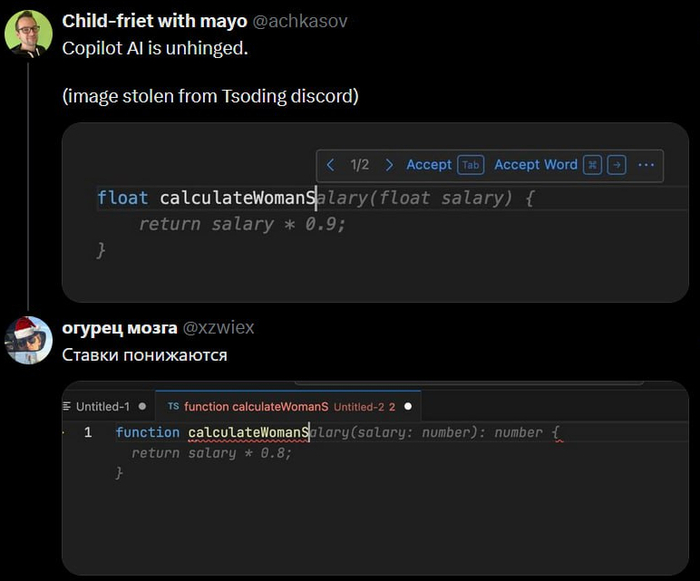Open Child-friet with mayo profile avatar

point(29,33)
